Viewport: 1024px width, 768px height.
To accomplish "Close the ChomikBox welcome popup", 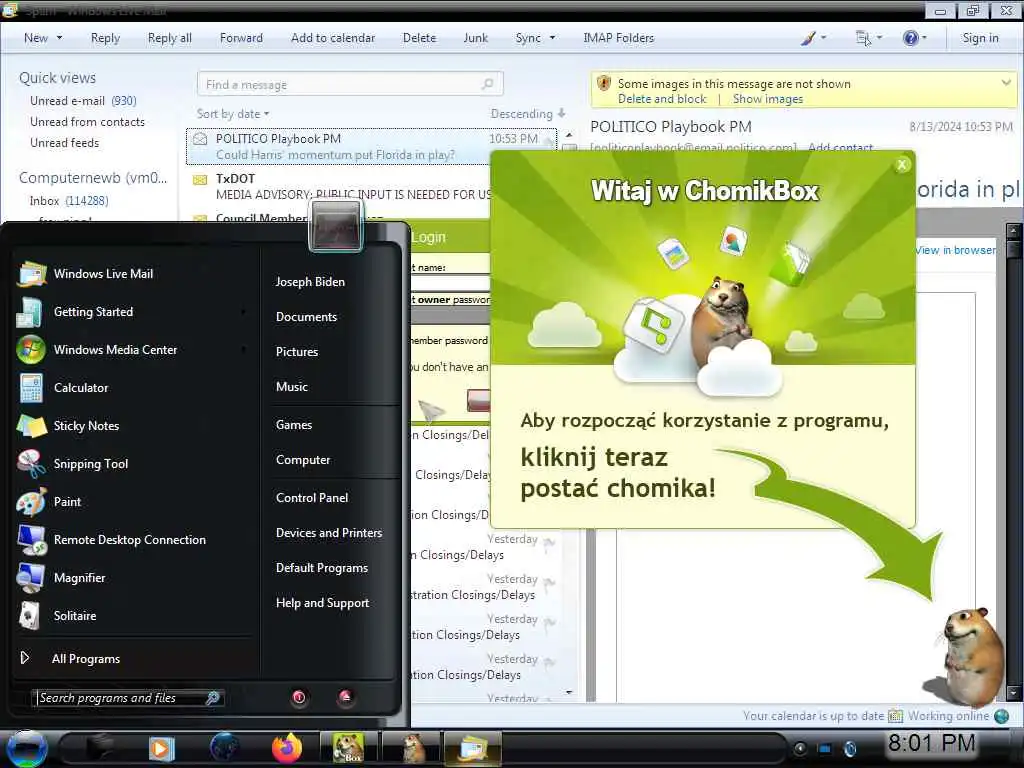I will tap(902, 165).
